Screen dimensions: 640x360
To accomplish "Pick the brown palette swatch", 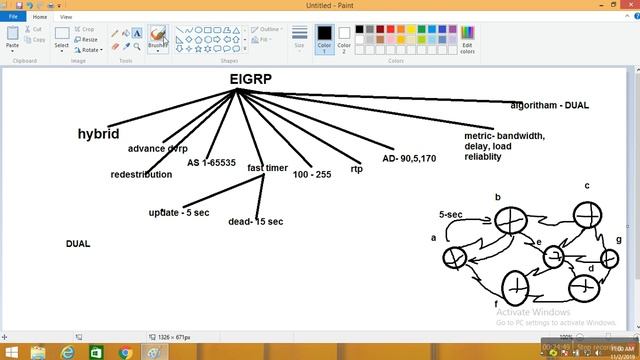I will (380, 40).
